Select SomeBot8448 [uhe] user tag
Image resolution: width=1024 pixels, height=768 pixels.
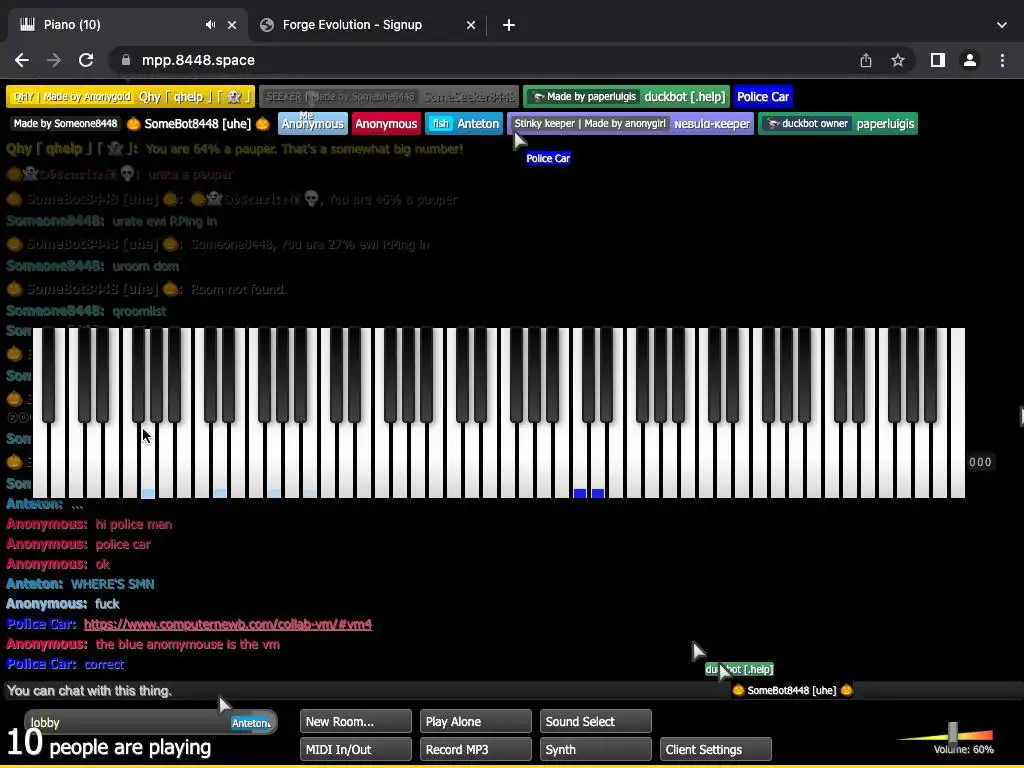pyautogui.click(x=142, y=123)
